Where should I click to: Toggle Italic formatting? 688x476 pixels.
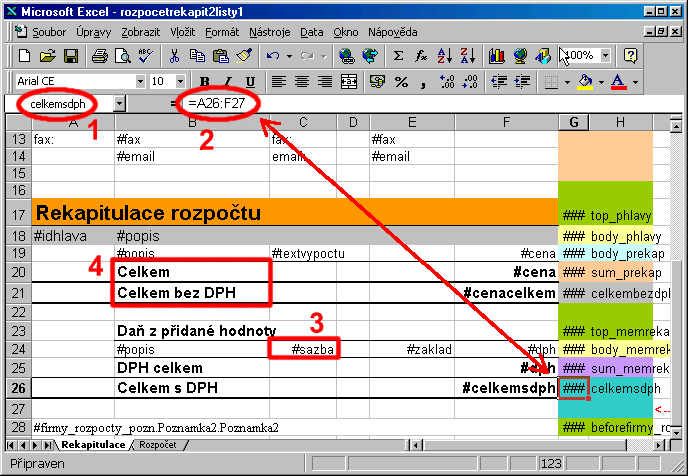[x=227, y=81]
